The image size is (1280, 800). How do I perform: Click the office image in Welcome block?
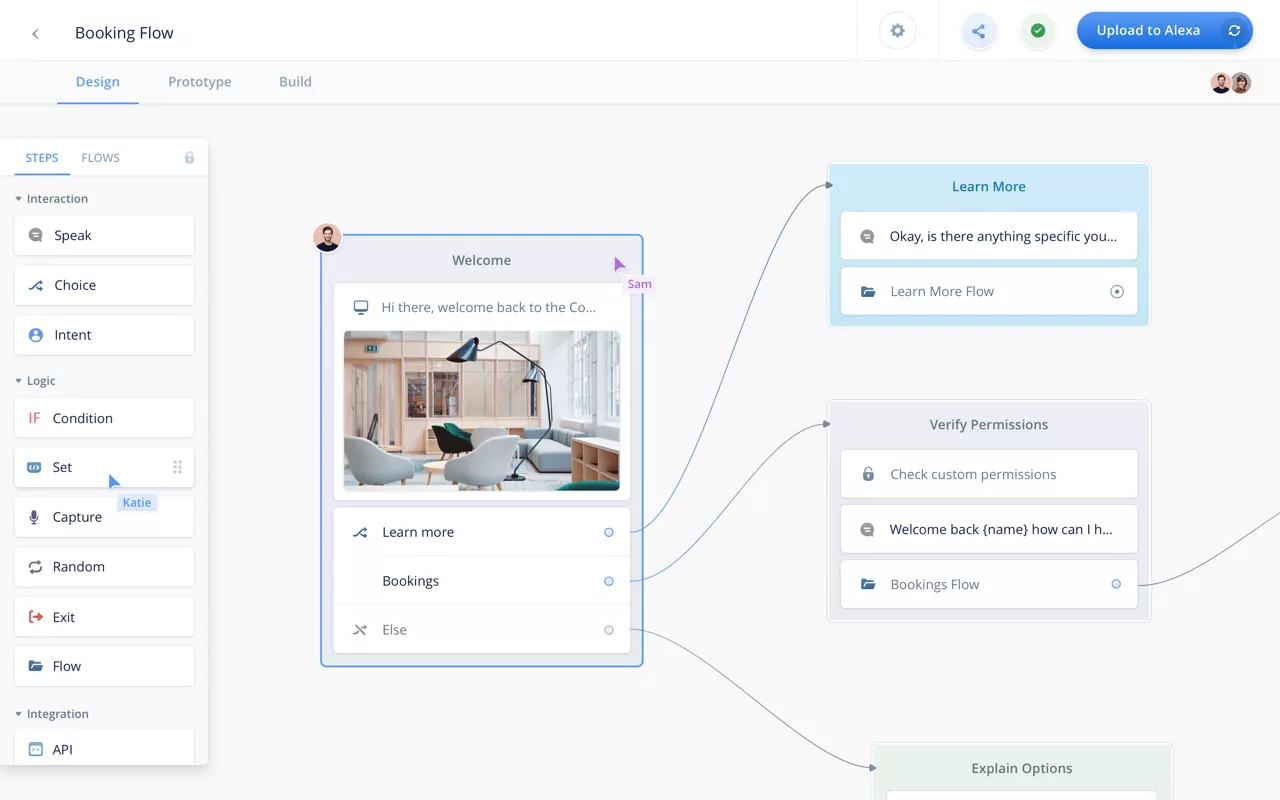pyautogui.click(x=481, y=410)
